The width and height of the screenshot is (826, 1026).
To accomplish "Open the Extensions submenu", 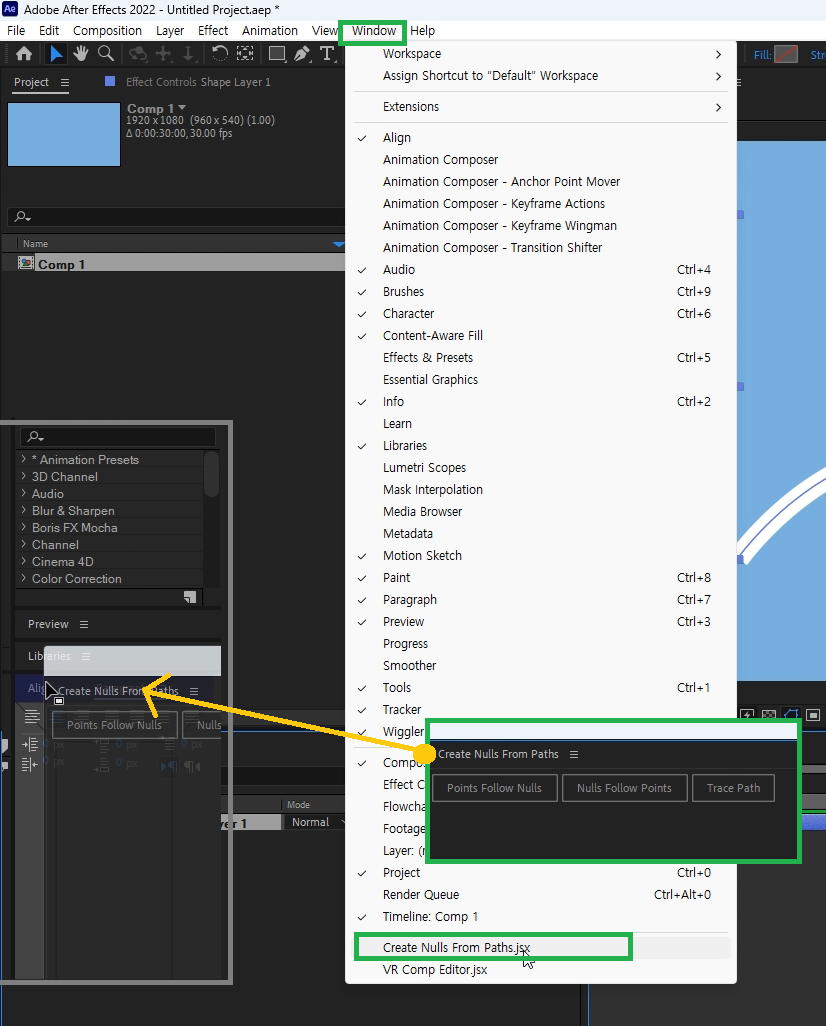I will click(x=541, y=107).
